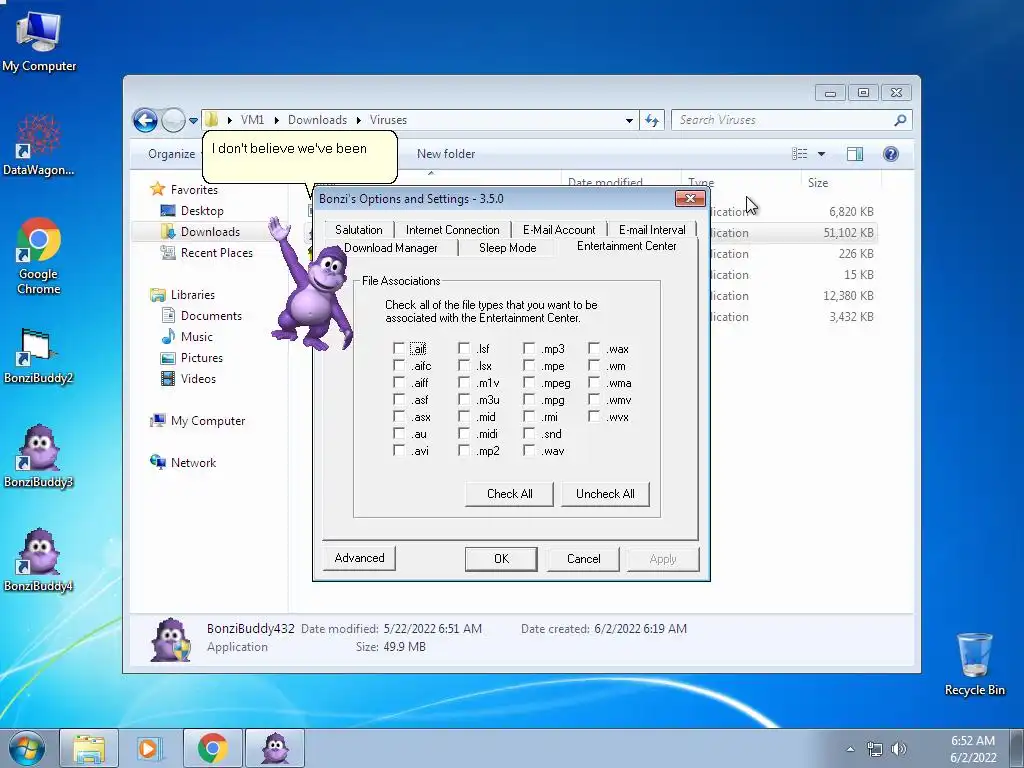Toggle the Explorer preview pane
Viewport: 1024px width, 768px height.
854,154
